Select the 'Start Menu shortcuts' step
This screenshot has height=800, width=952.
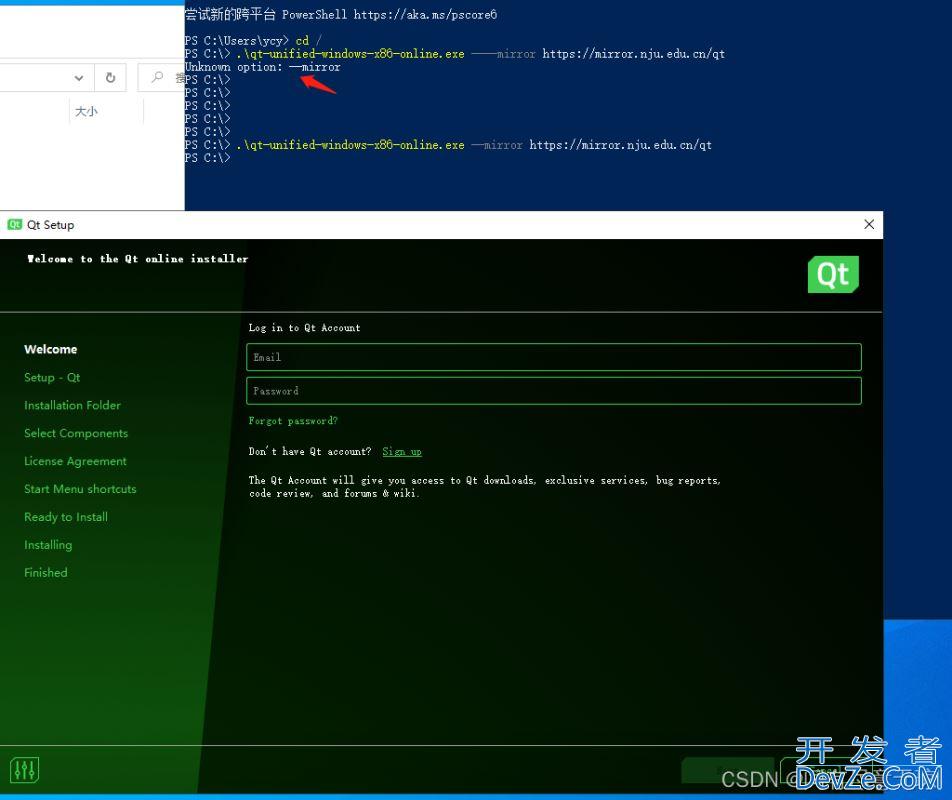coord(80,489)
